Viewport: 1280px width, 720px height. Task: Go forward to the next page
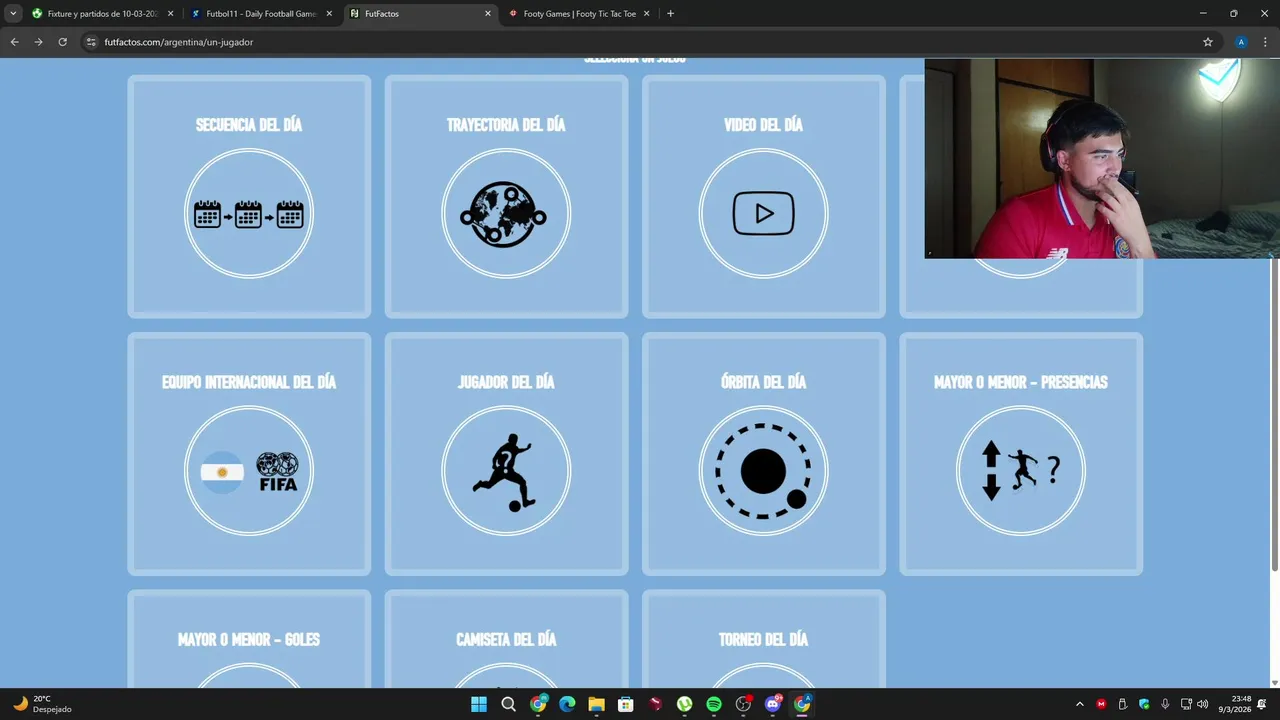click(38, 42)
